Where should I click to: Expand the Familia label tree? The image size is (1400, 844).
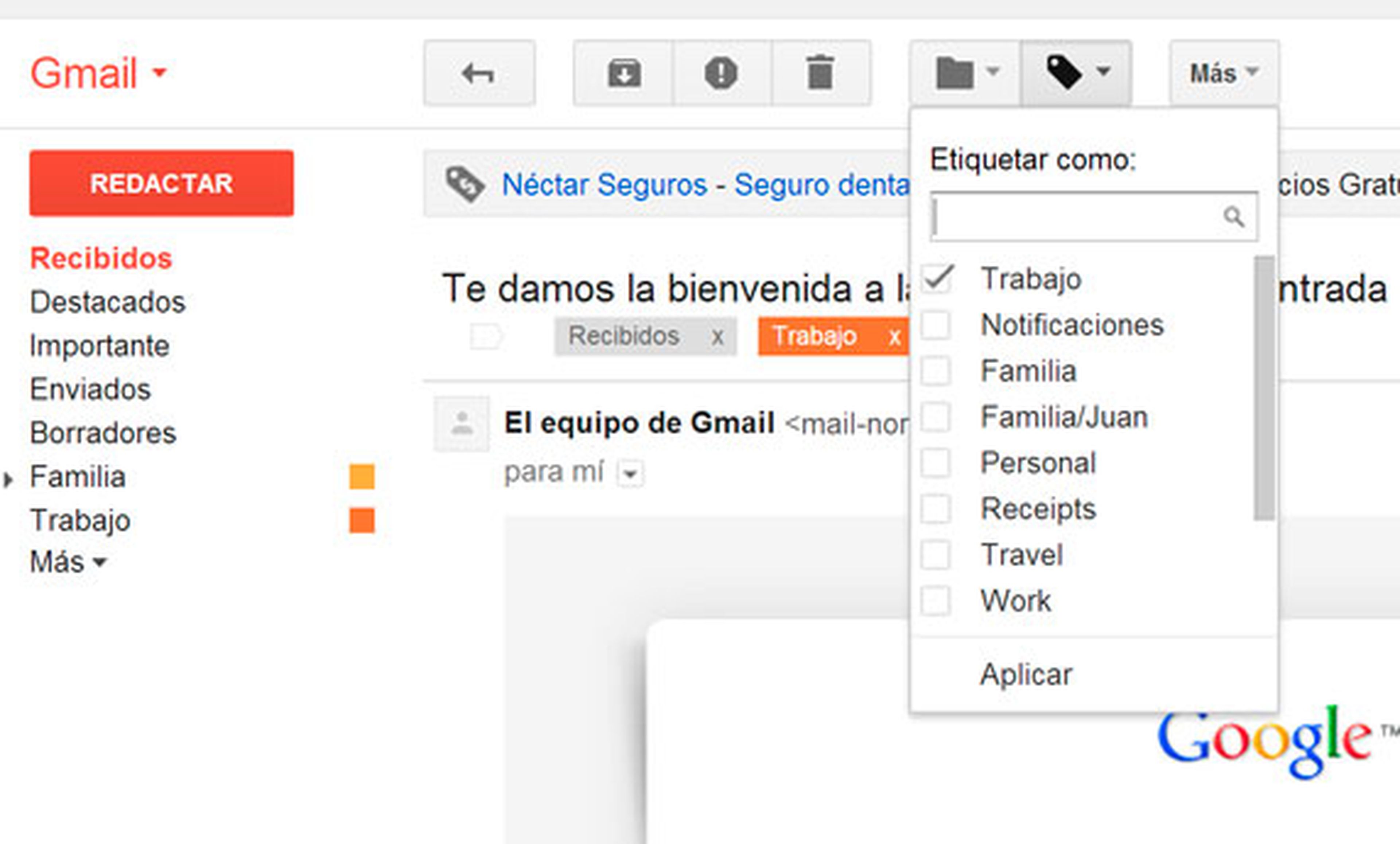(7, 480)
